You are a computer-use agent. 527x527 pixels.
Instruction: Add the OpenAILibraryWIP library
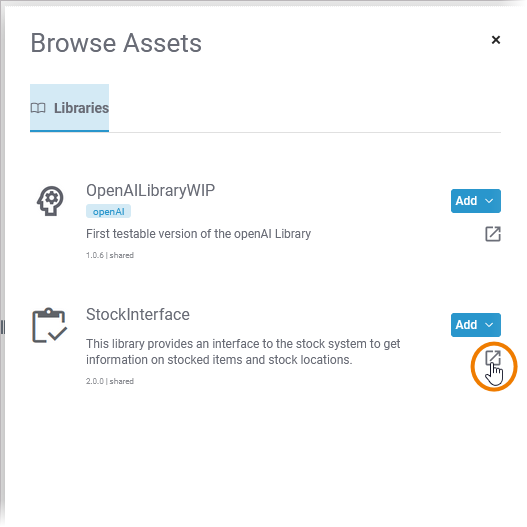tap(466, 201)
